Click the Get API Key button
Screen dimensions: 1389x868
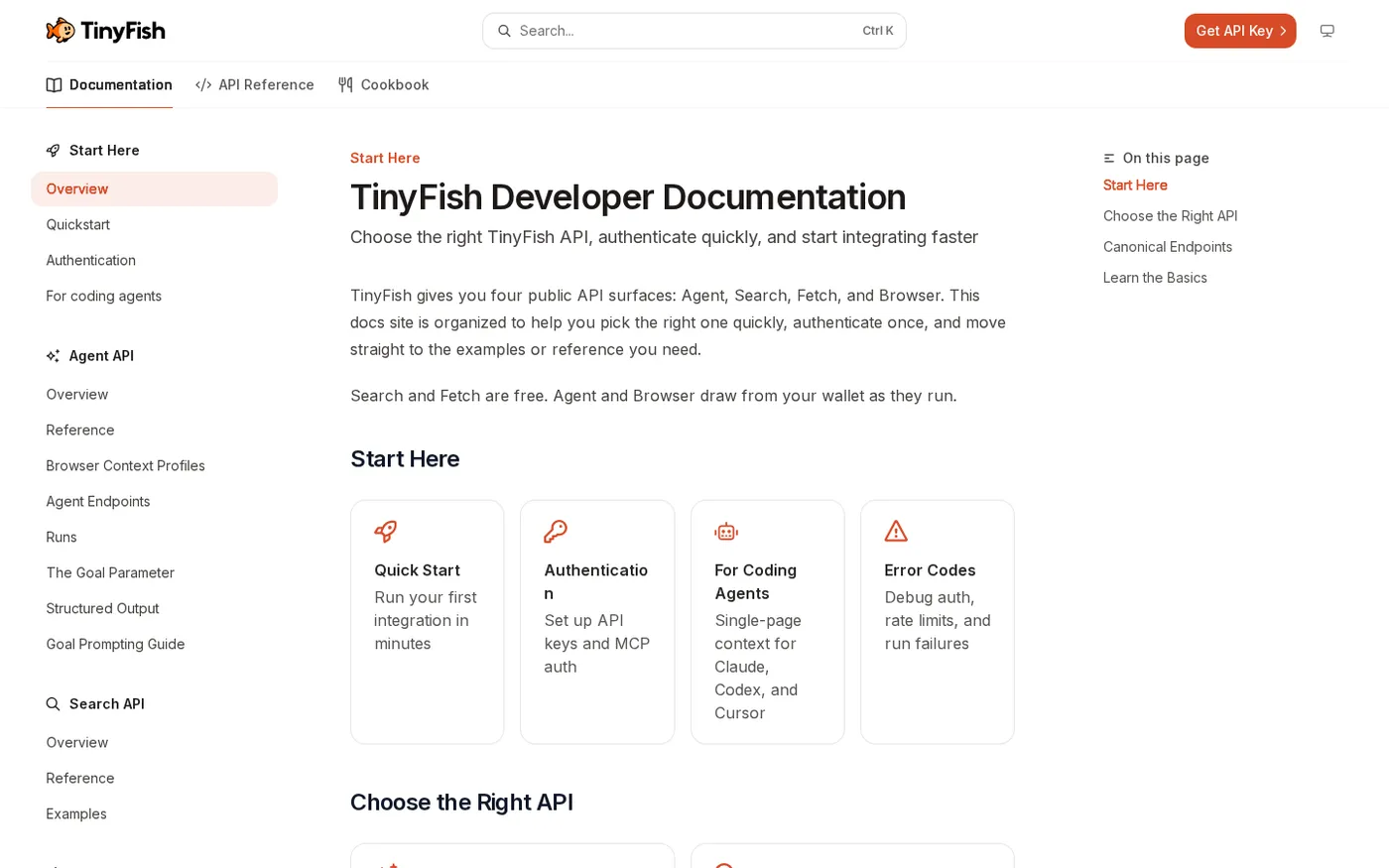click(x=1240, y=31)
